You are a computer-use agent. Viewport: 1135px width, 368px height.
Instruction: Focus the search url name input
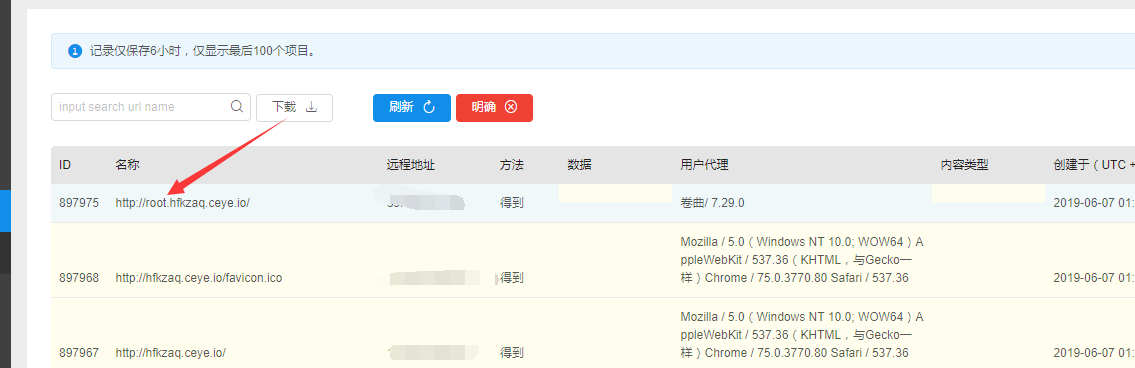pos(151,106)
